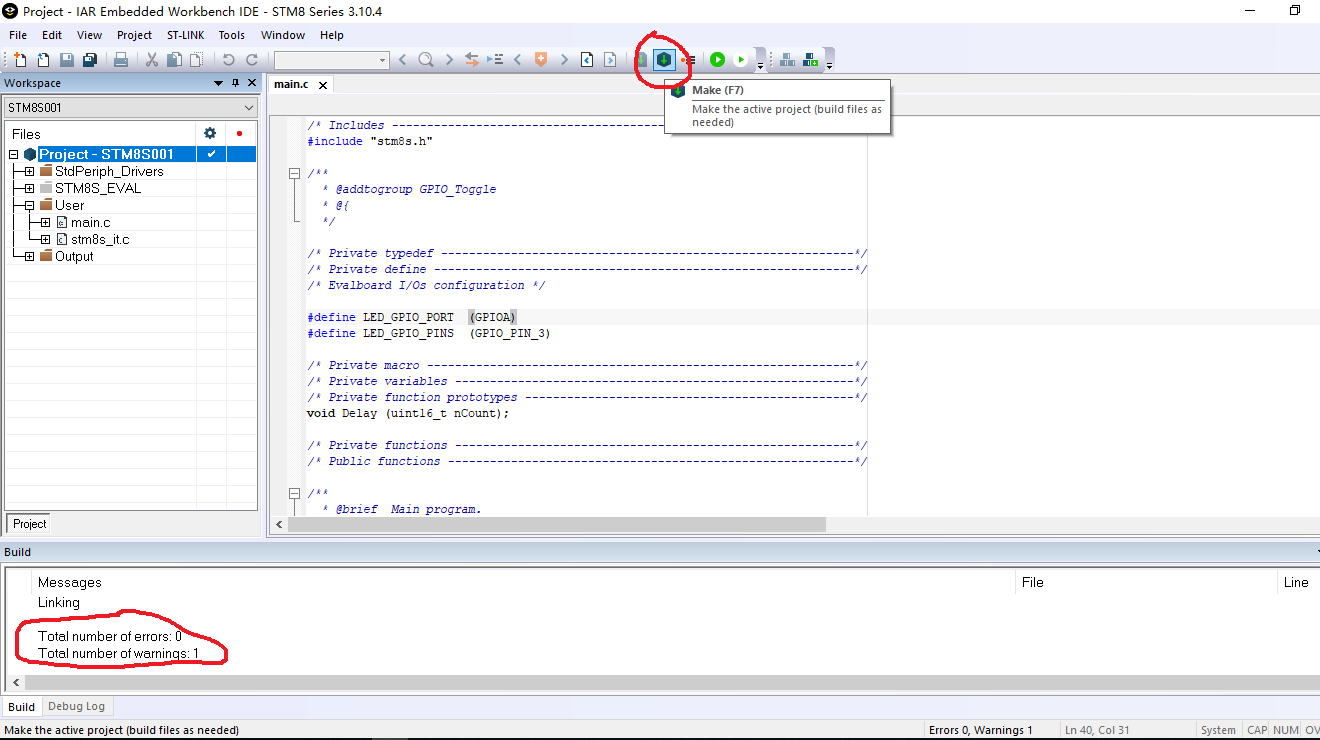
Task: Click the Print toolbar icon
Action: 121,60
